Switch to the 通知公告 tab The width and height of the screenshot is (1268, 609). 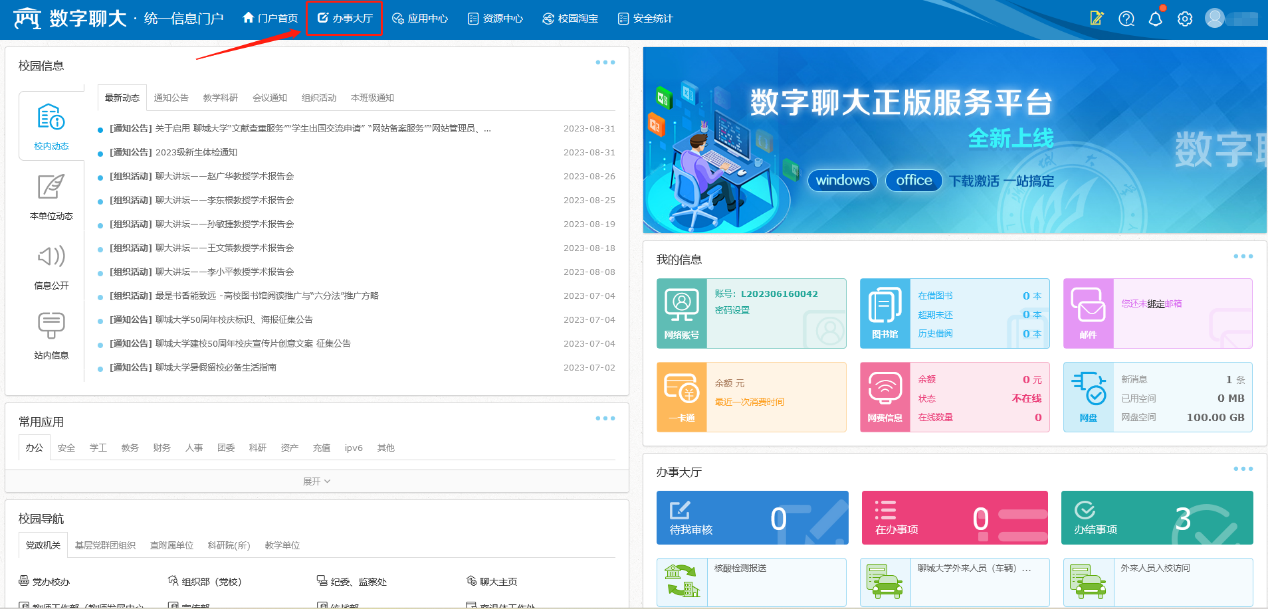[x=171, y=98]
